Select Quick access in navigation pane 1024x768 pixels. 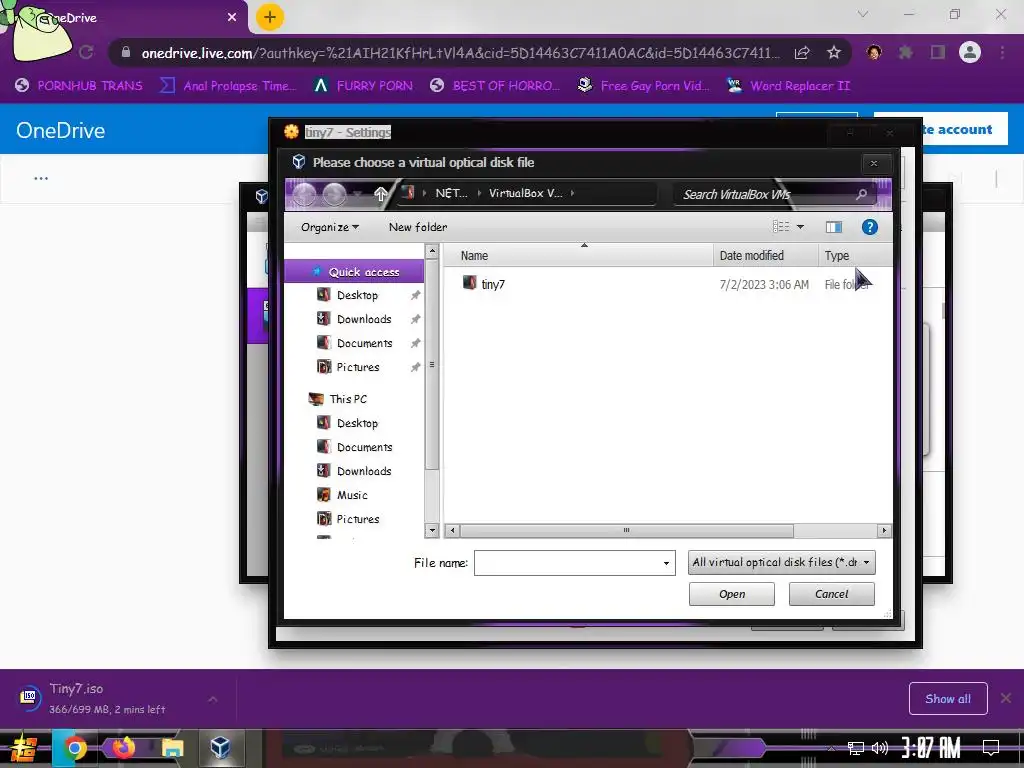point(355,272)
